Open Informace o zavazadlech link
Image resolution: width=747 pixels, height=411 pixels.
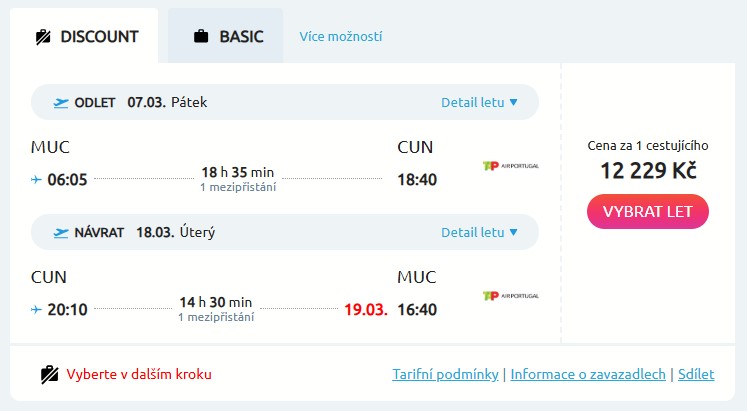point(588,374)
